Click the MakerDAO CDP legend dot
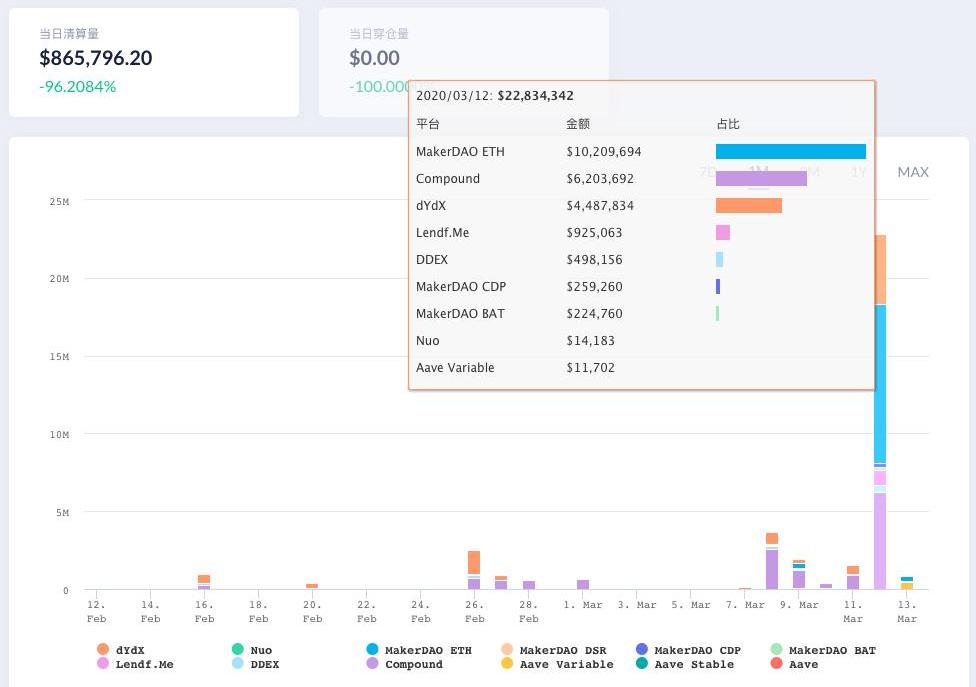 tap(642, 650)
